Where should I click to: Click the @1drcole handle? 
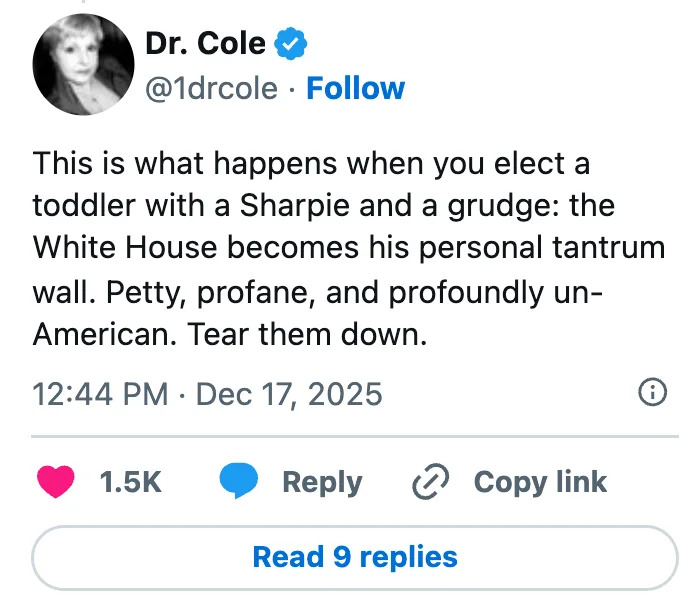[211, 88]
